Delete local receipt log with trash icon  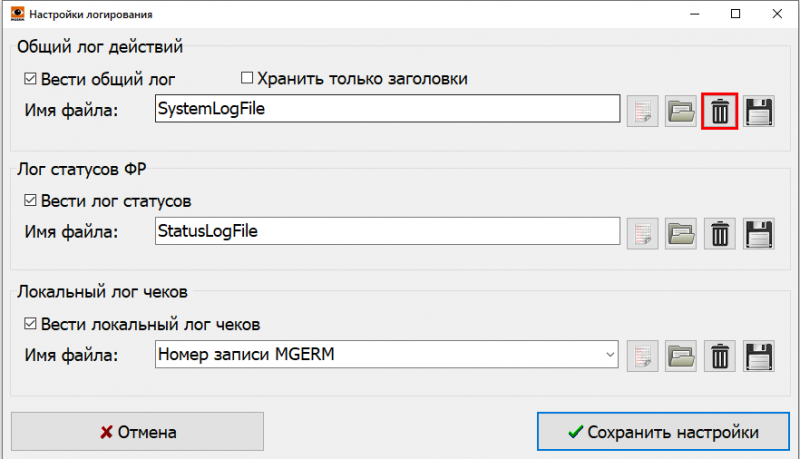coord(719,356)
